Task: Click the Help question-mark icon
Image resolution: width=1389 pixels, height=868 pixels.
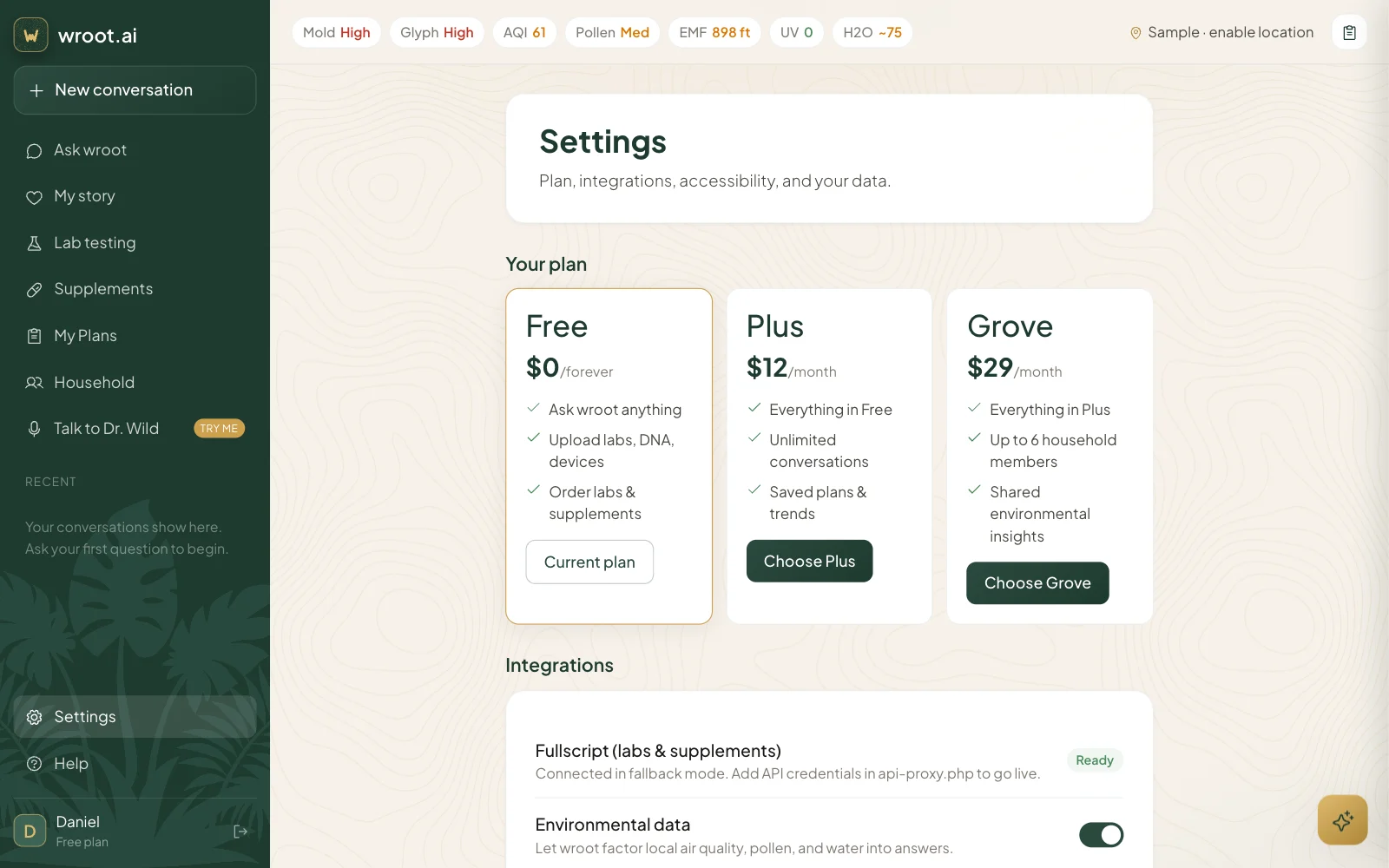Action: click(x=34, y=764)
